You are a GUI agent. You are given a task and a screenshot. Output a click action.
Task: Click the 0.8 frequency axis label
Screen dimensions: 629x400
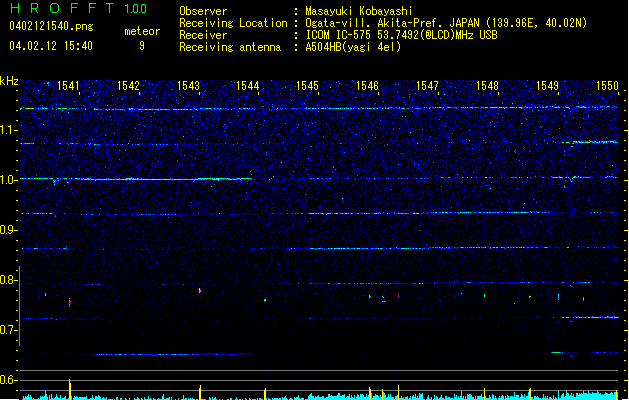(x=9, y=280)
